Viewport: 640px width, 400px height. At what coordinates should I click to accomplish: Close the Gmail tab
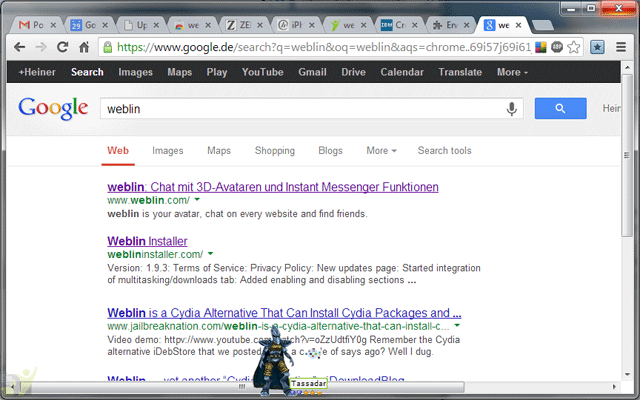point(53,25)
